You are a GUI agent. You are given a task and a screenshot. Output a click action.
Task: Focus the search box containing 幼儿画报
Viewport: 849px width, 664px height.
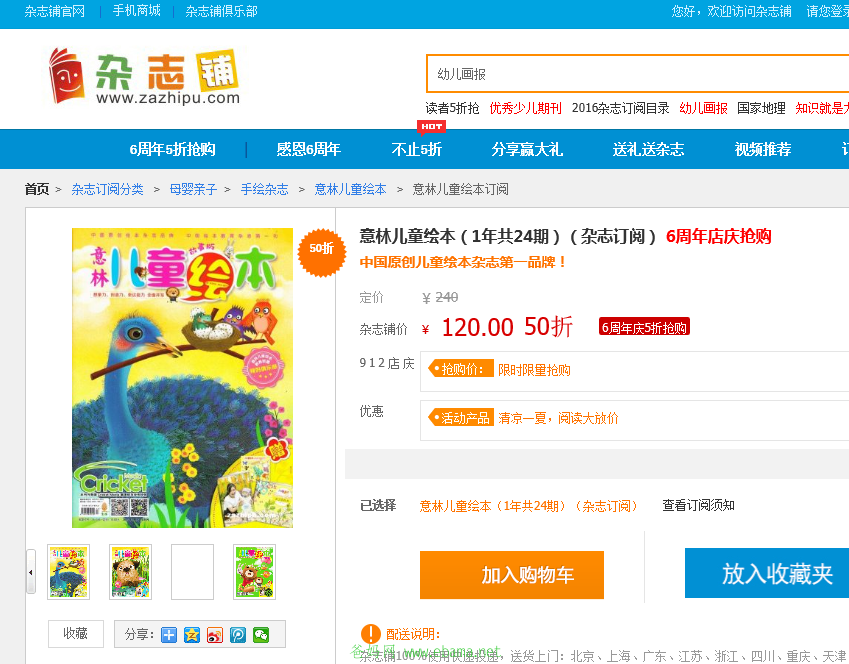[x=637, y=74]
